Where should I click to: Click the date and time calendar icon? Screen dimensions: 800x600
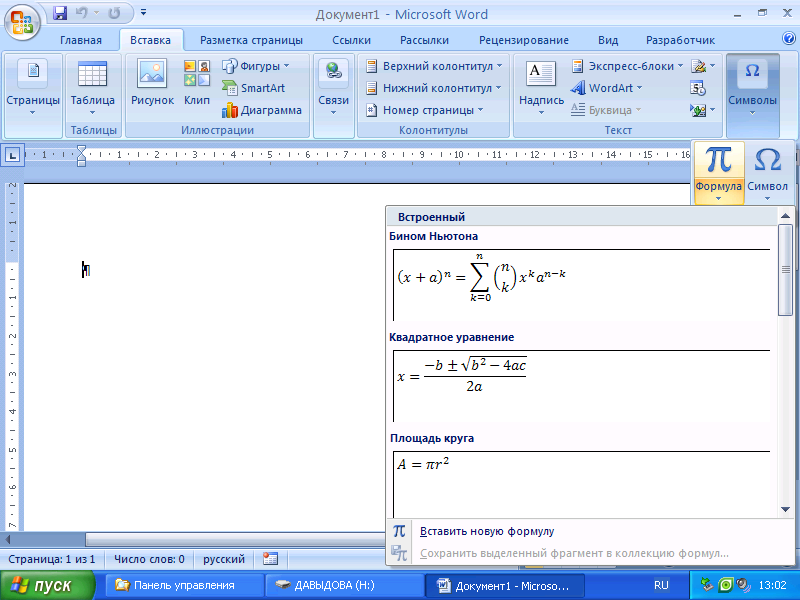coord(697,88)
